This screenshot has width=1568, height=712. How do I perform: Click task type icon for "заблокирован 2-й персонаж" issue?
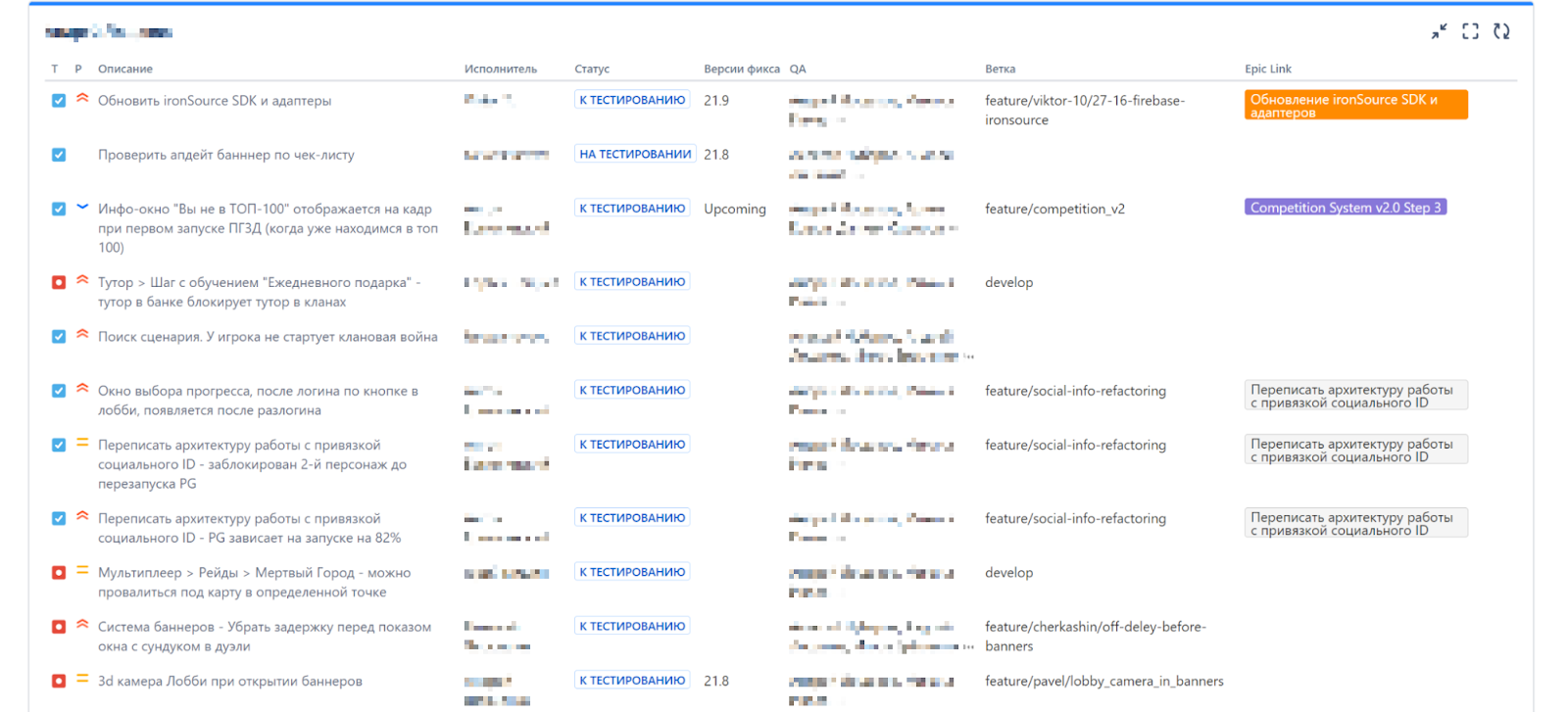(x=59, y=445)
